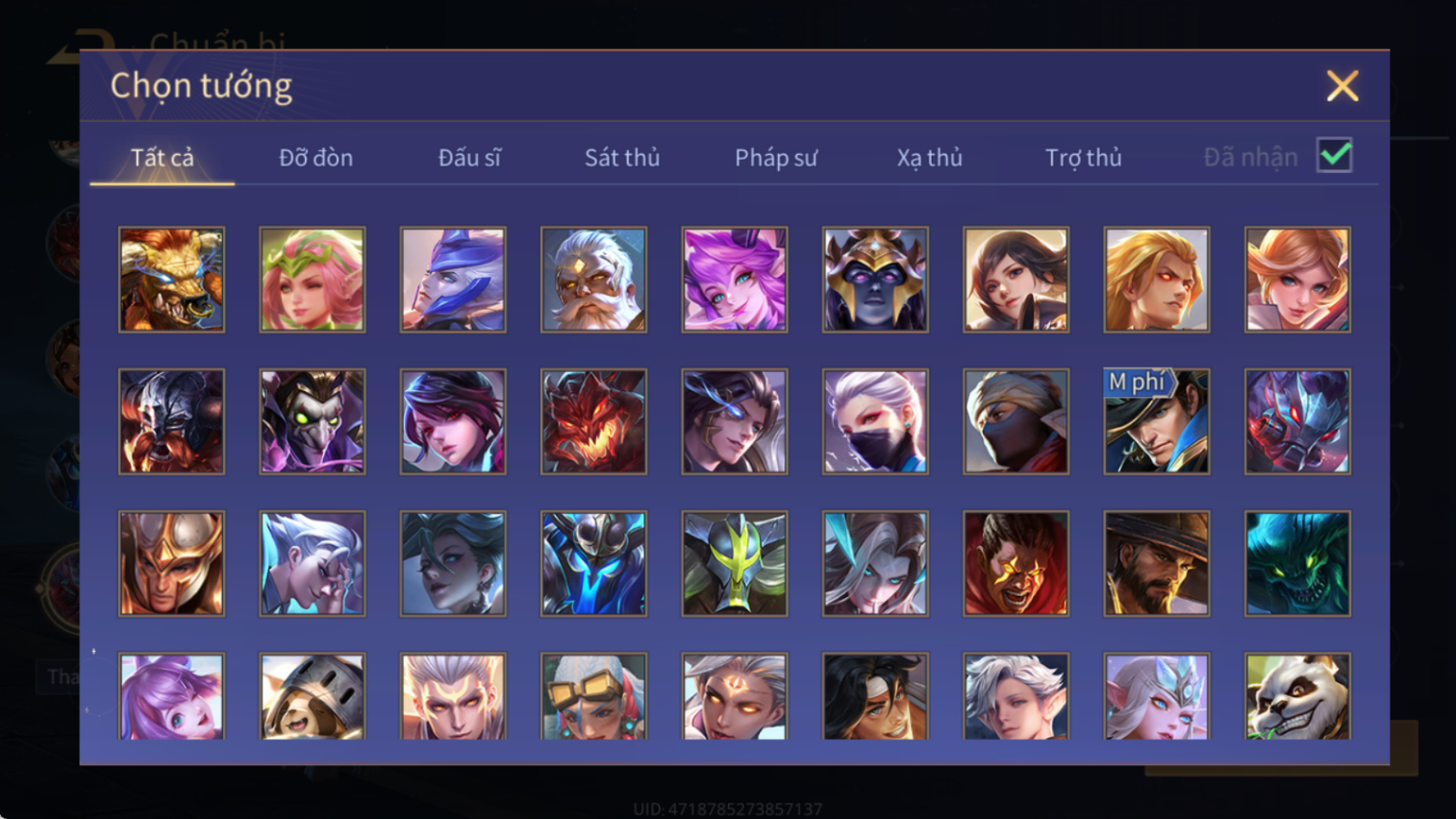Show the Pháp sư hero category

776,158
